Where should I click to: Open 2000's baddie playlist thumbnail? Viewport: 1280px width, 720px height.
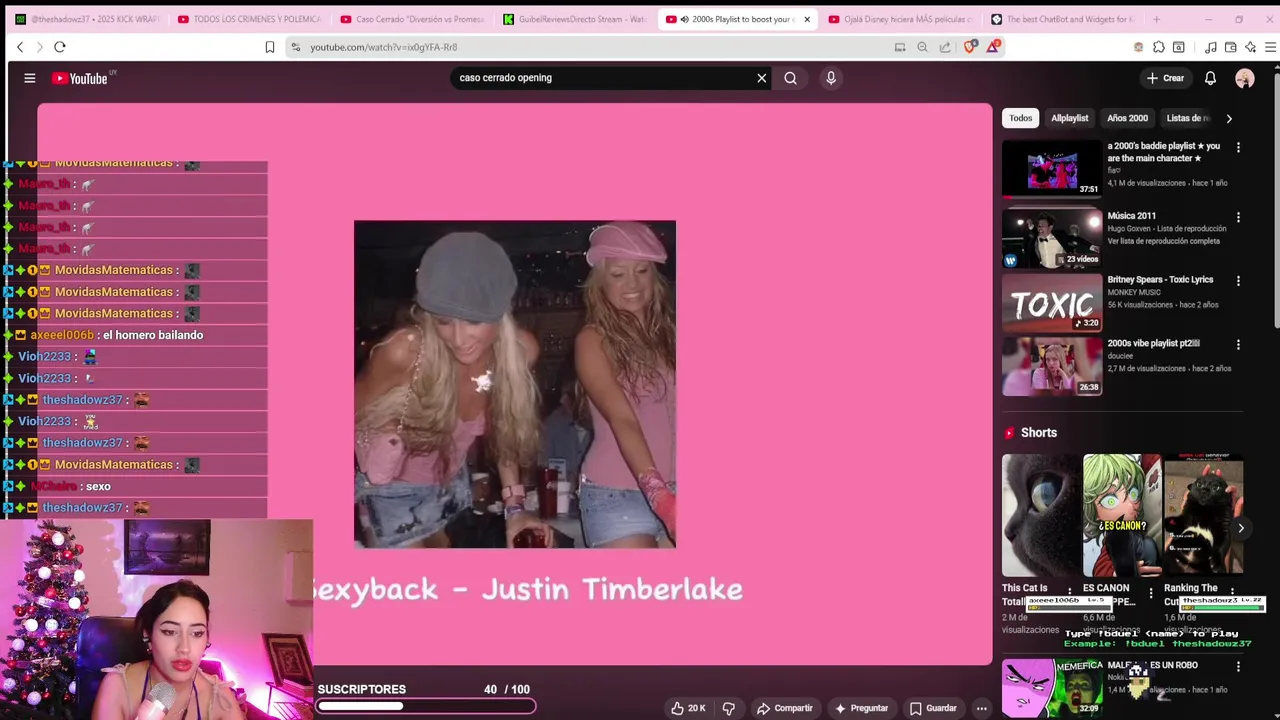tap(1051, 167)
